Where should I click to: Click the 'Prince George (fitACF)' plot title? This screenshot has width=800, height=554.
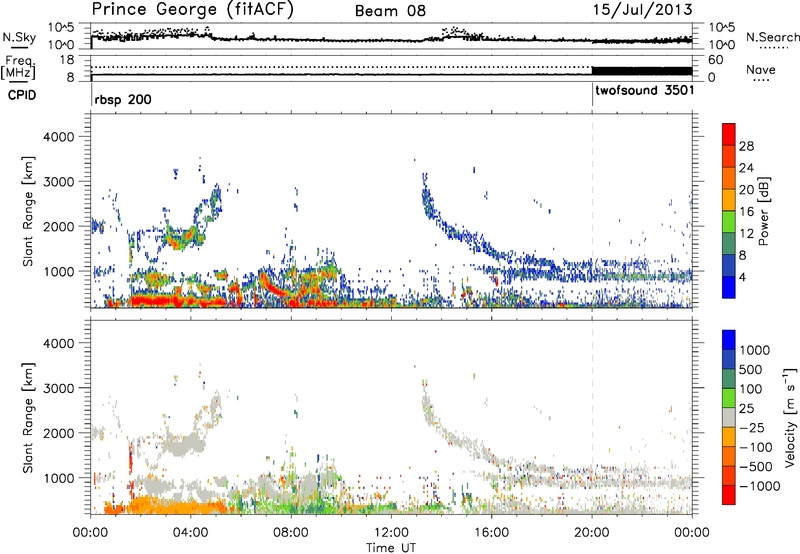pyautogui.click(x=192, y=9)
